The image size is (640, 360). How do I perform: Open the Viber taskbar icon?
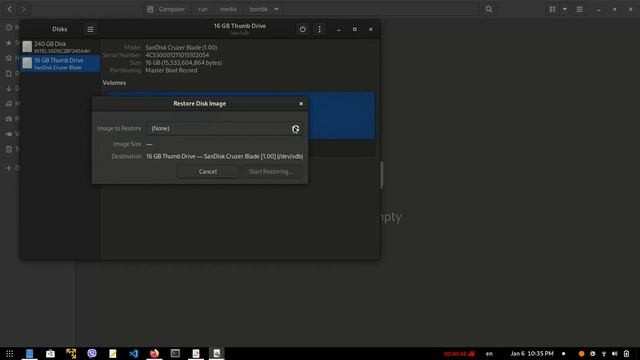tap(92, 353)
